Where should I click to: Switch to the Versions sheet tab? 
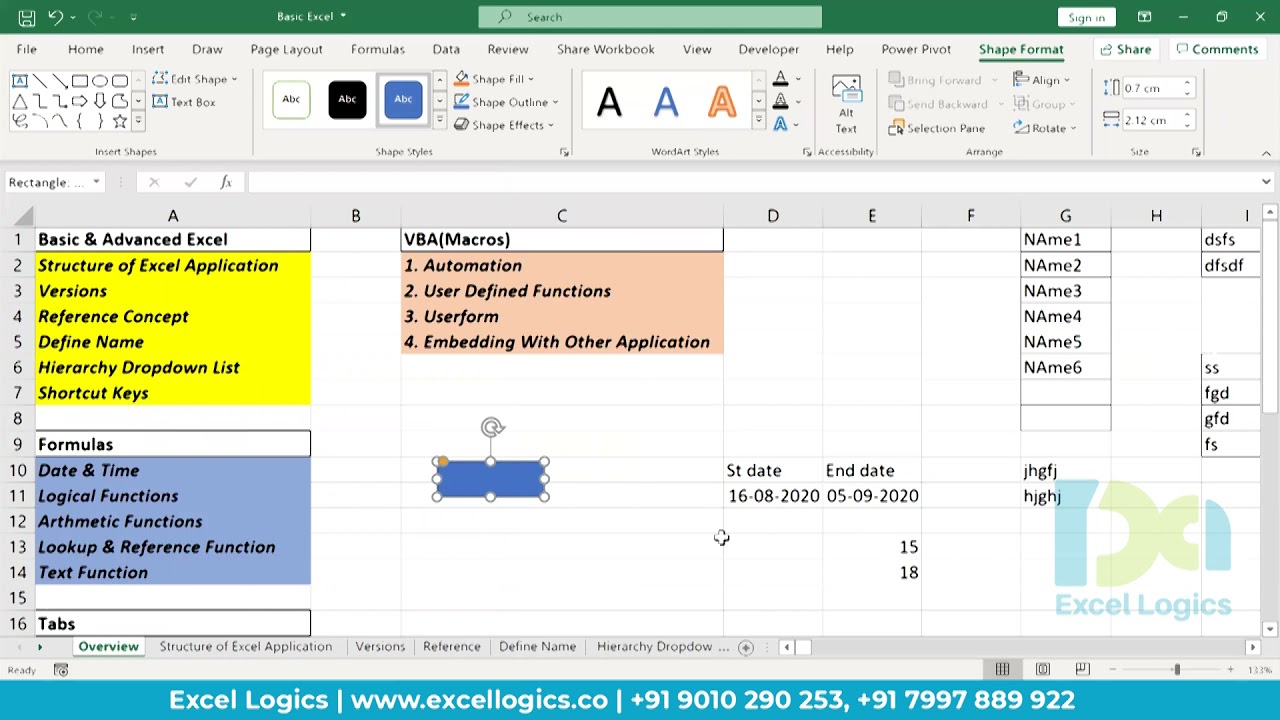pos(380,647)
